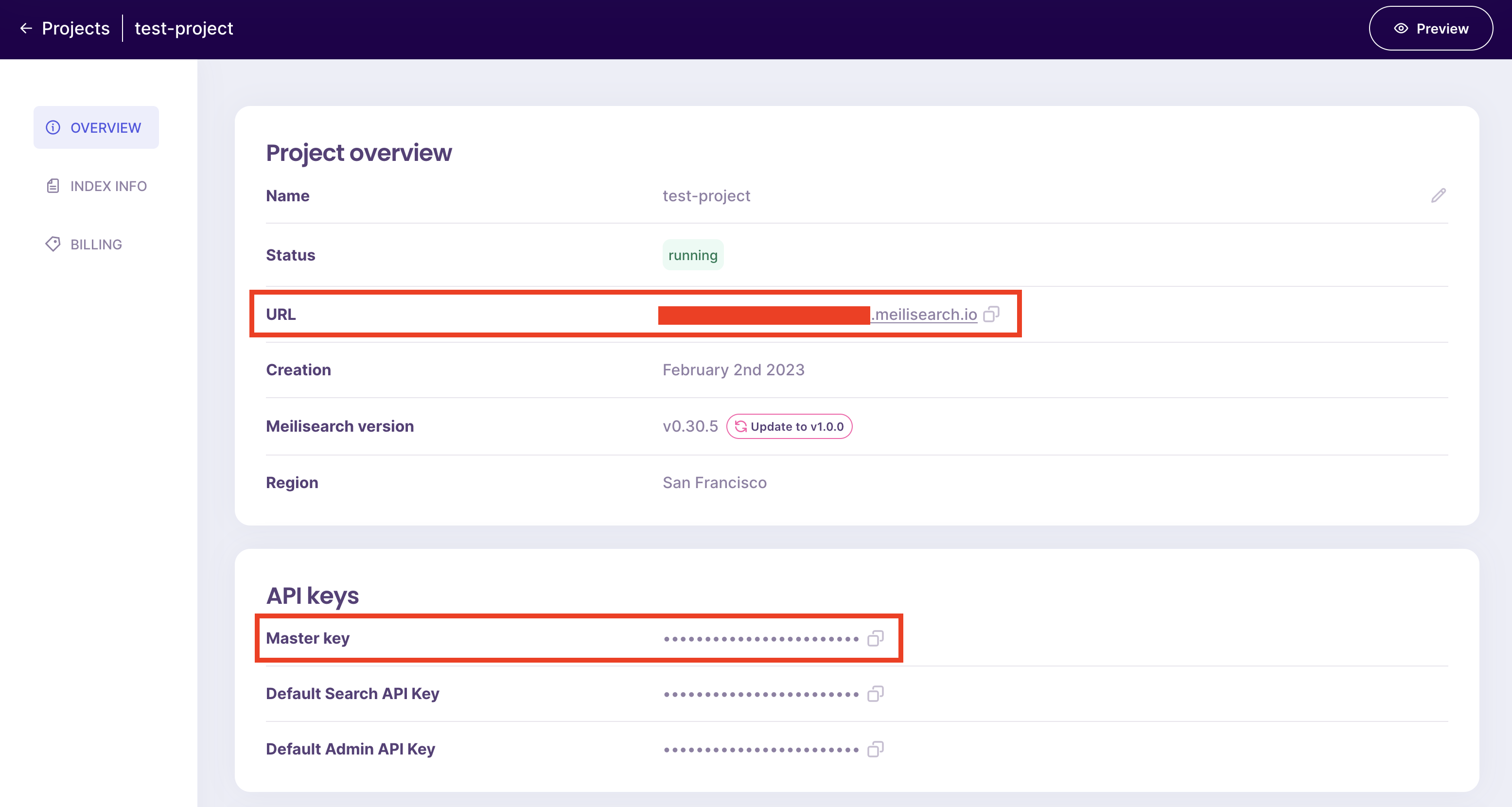
Task: Copy the Master key
Action: click(x=875, y=639)
